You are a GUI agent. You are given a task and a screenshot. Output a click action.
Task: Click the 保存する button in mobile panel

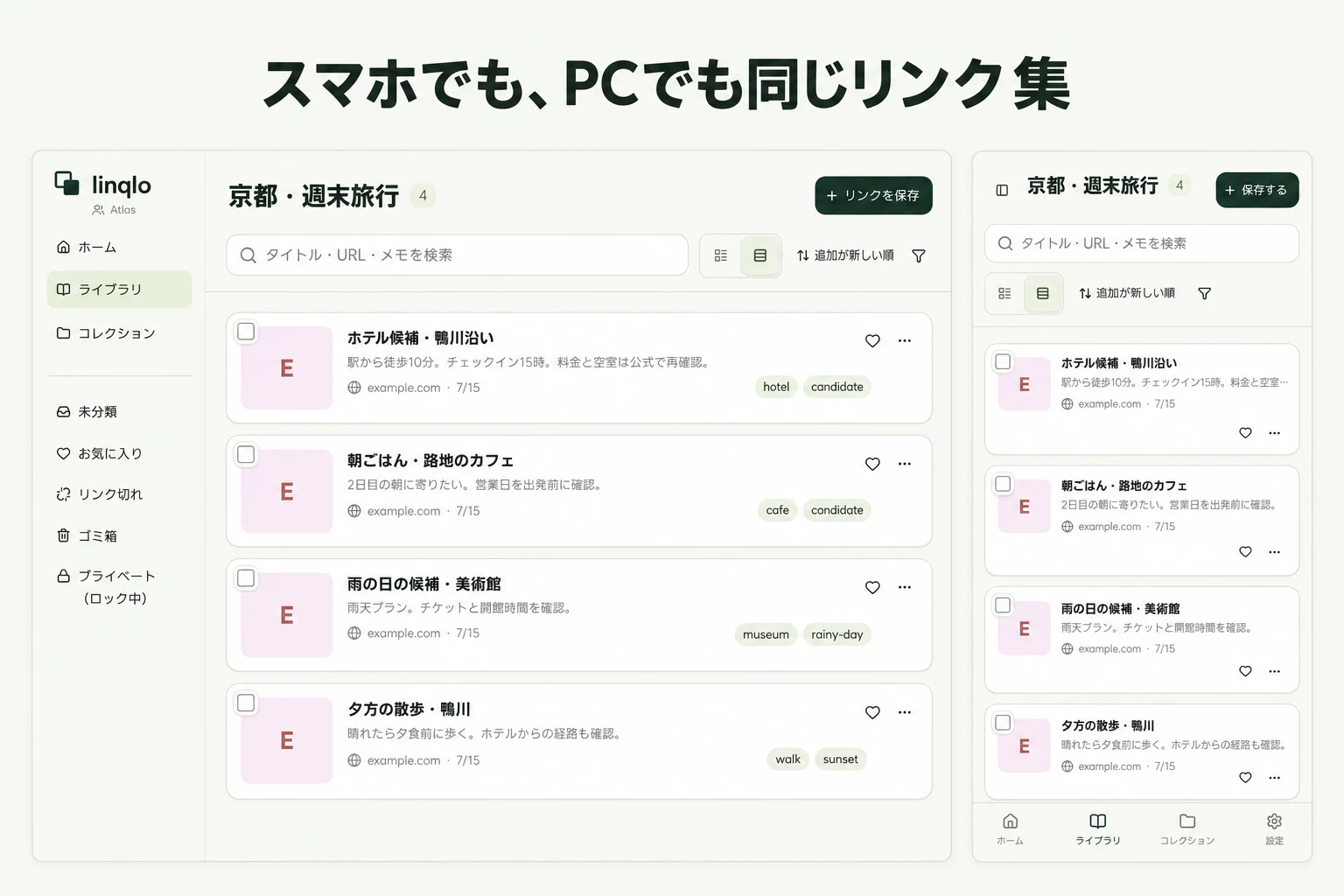[1256, 190]
